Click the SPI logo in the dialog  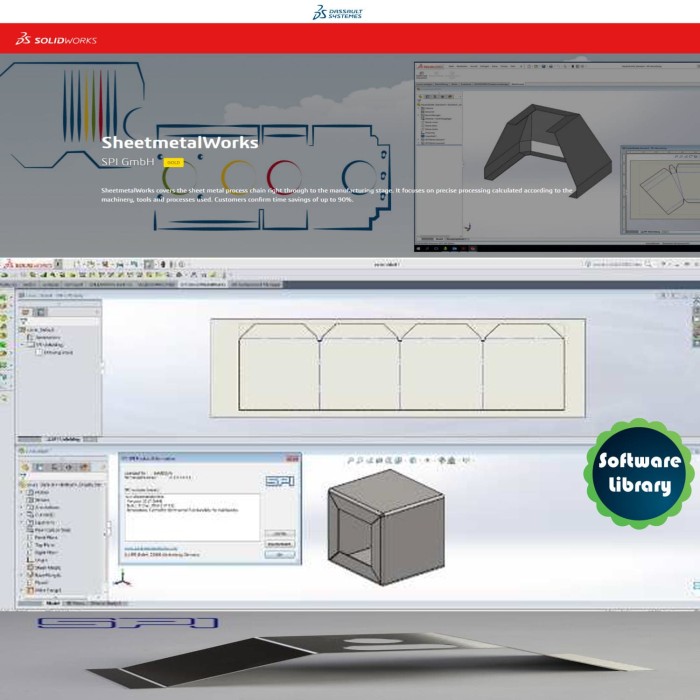[280, 481]
